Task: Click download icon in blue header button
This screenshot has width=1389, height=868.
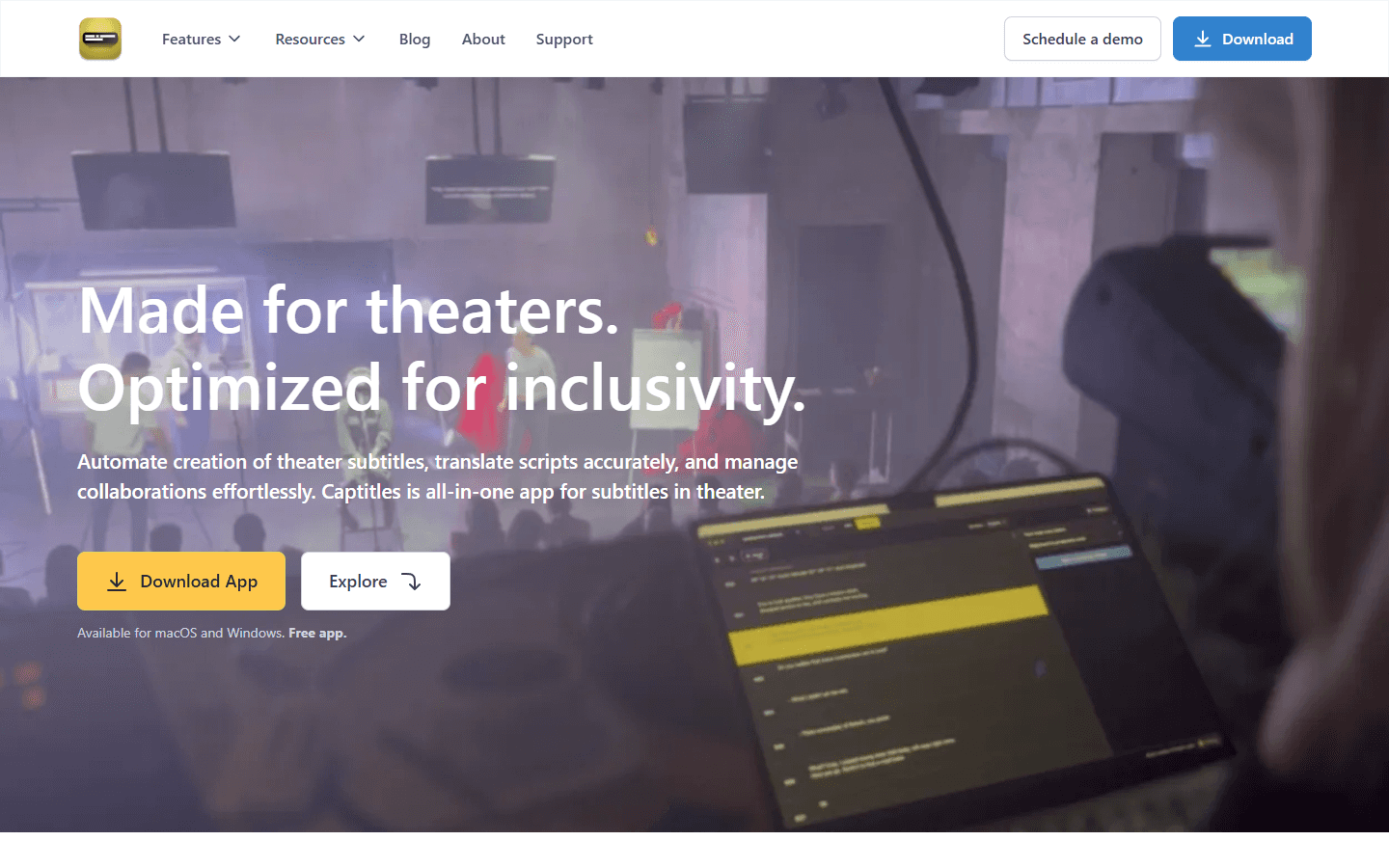Action: 1203,39
